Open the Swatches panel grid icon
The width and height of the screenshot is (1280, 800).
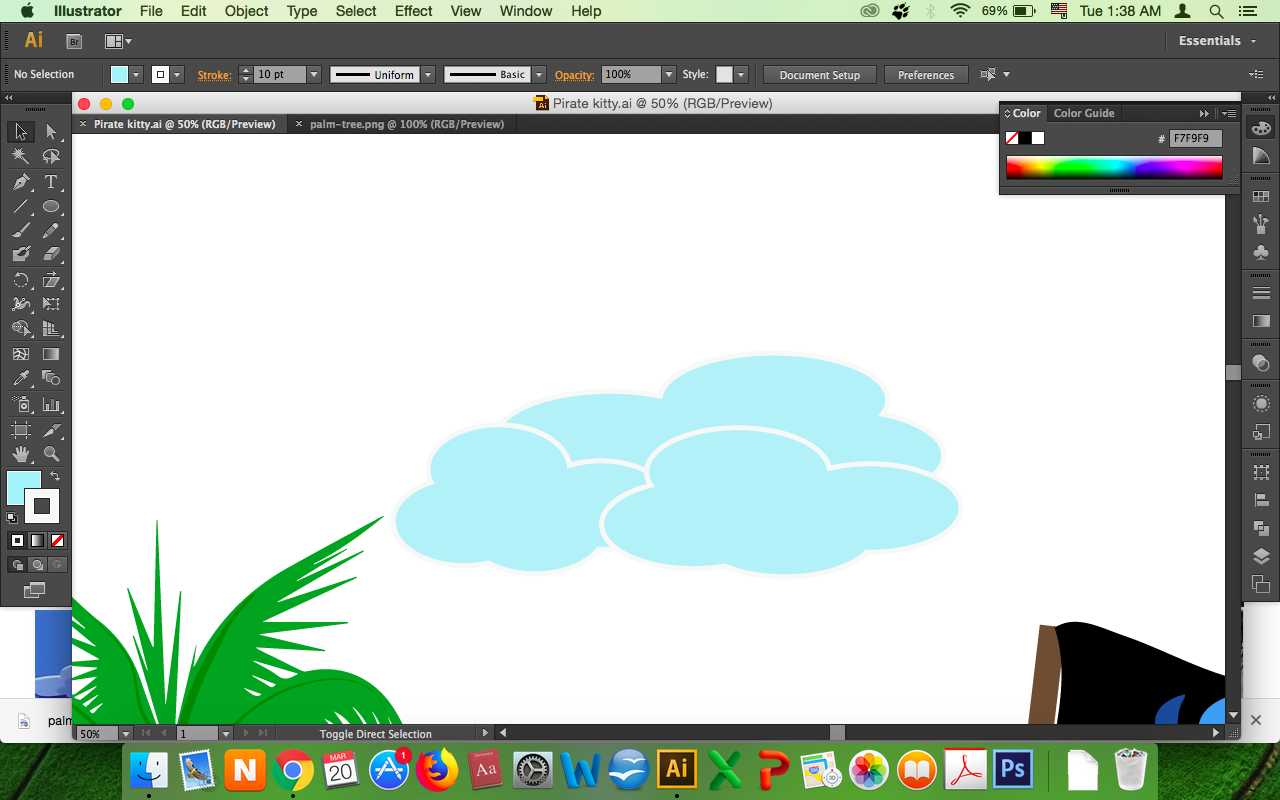click(1261, 197)
